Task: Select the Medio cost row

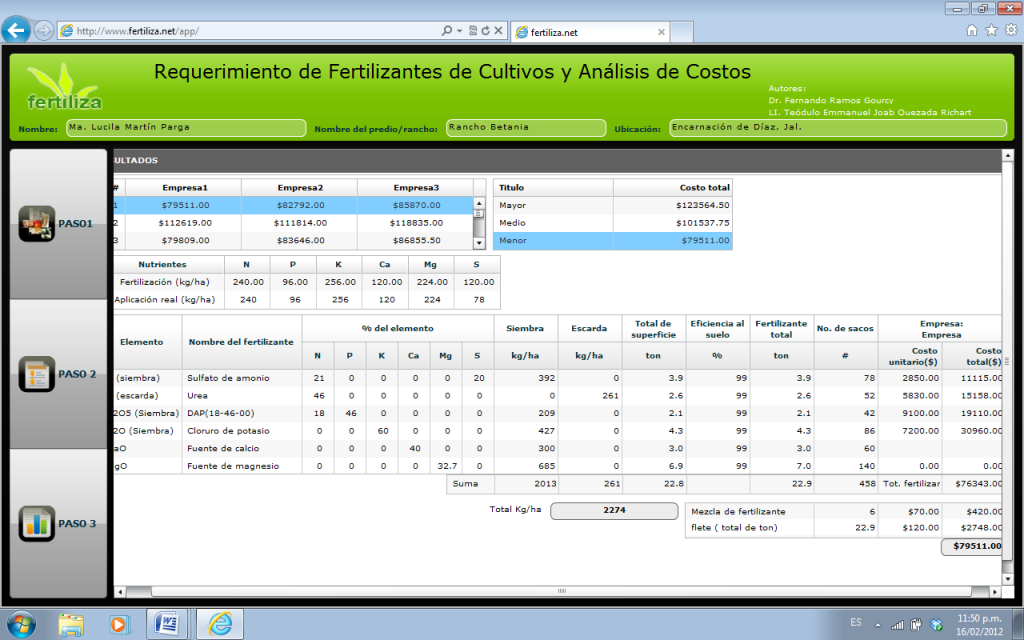Action: point(613,223)
